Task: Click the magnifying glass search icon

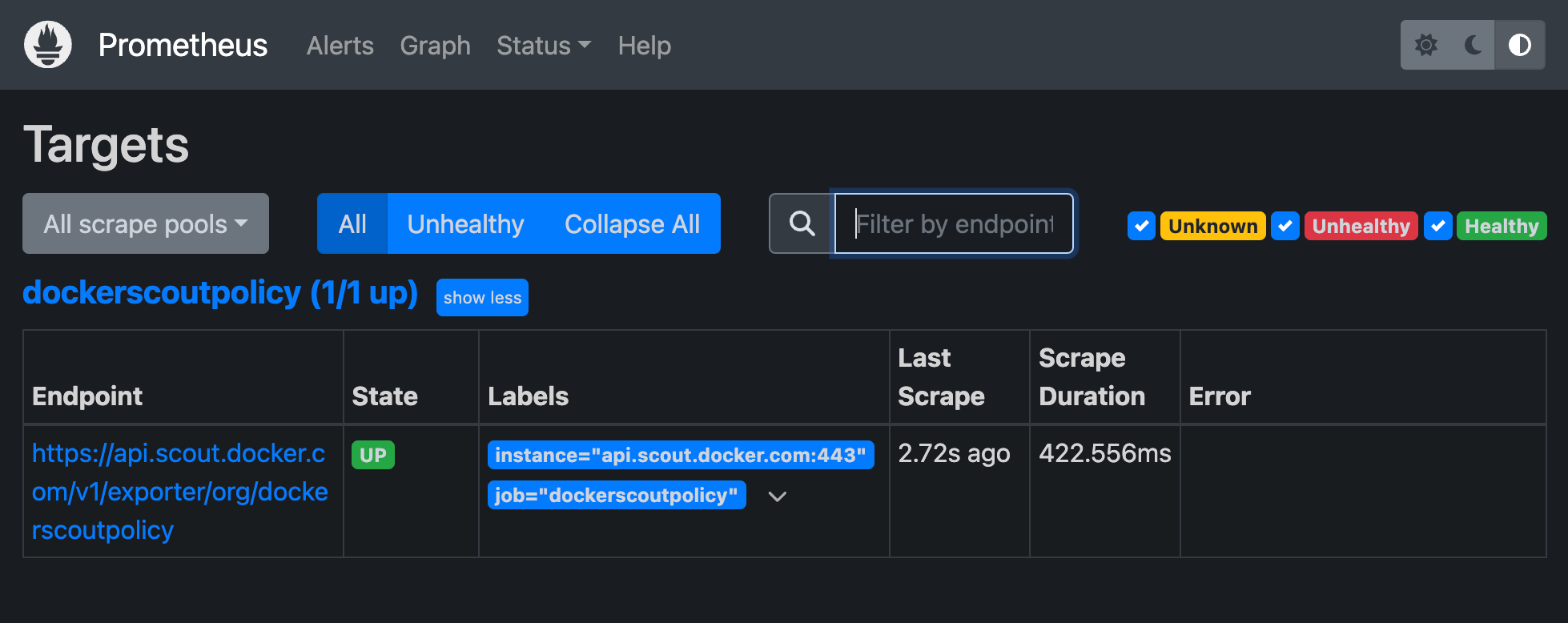Action: pos(801,223)
